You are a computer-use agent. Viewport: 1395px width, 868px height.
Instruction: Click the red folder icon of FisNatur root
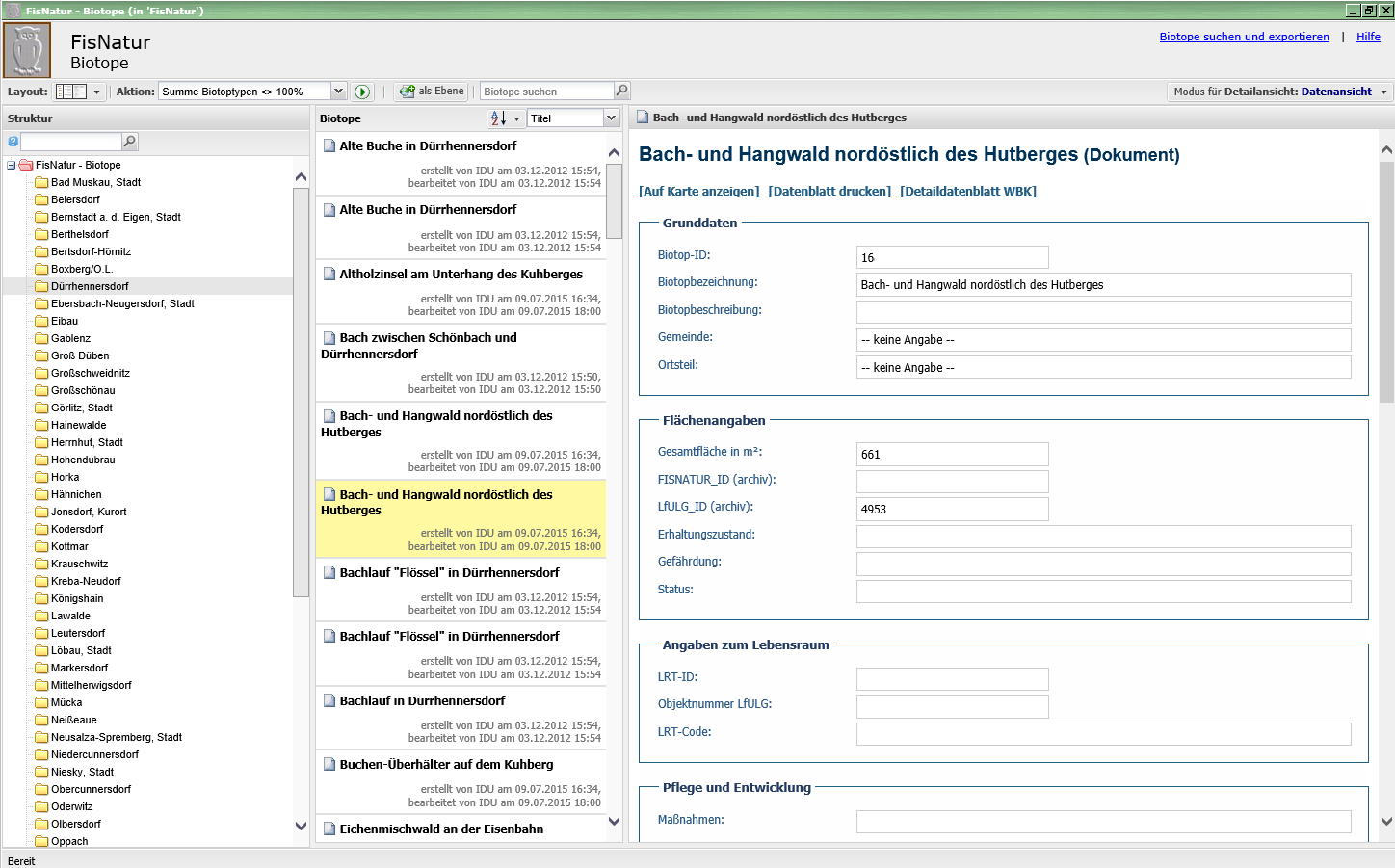coord(26,165)
